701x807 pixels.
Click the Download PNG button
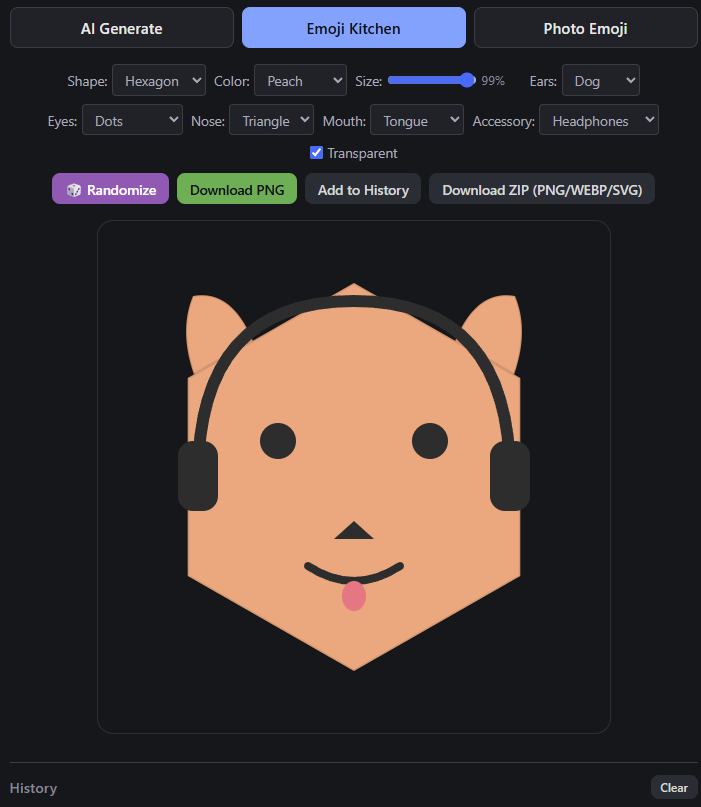coord(237,189)
